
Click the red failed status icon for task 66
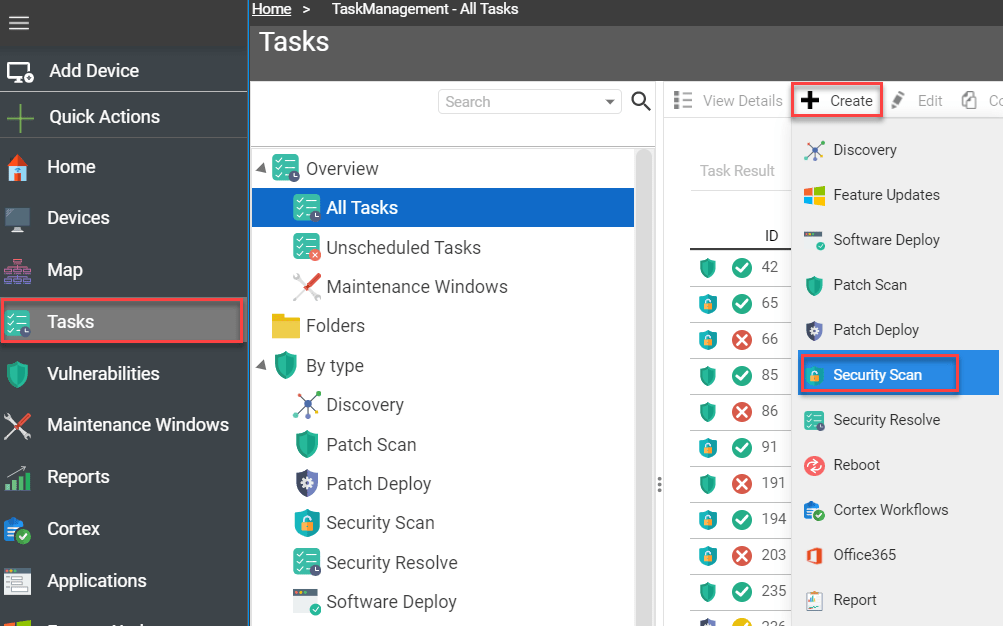[742, 340]
